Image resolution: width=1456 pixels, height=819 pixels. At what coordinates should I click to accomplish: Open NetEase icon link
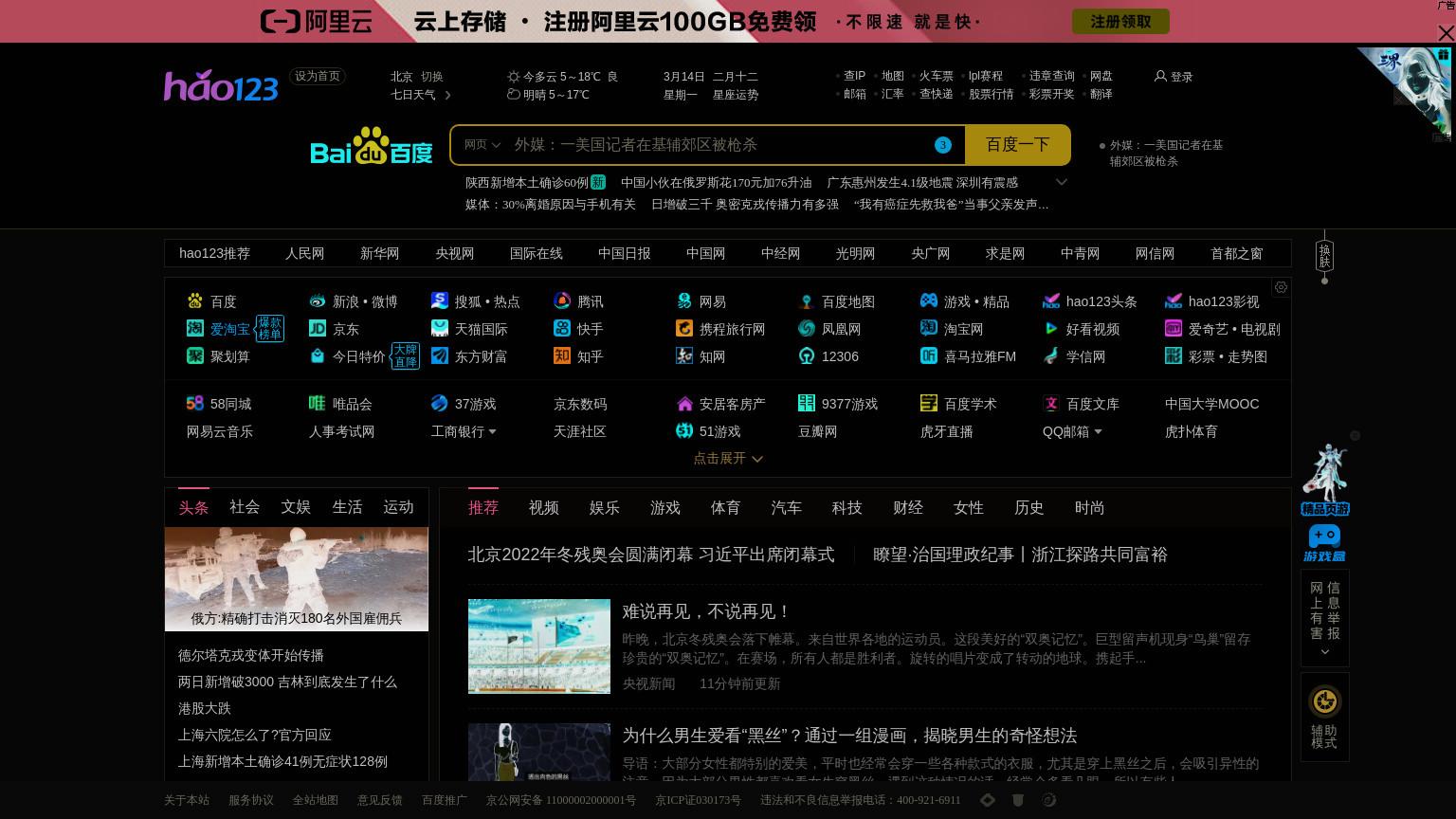(x=684, y=301)
